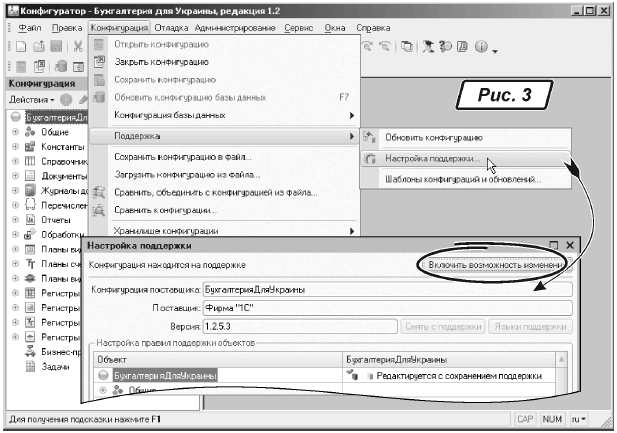Image resolution: width=617 pixels, height=433 pixels.
Task: Choose 'Обновить конфигурацию' in submenu
Action: [435, 137]
